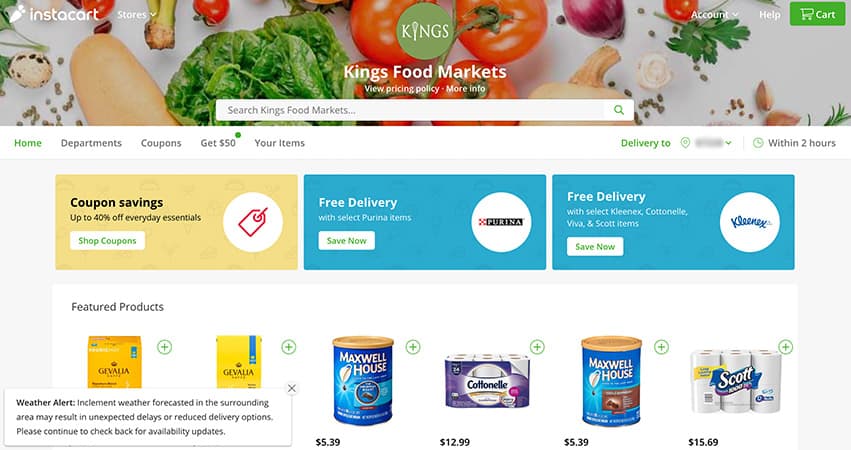
Task: Expand the delivery address chevron
Action: pos(728,143)
